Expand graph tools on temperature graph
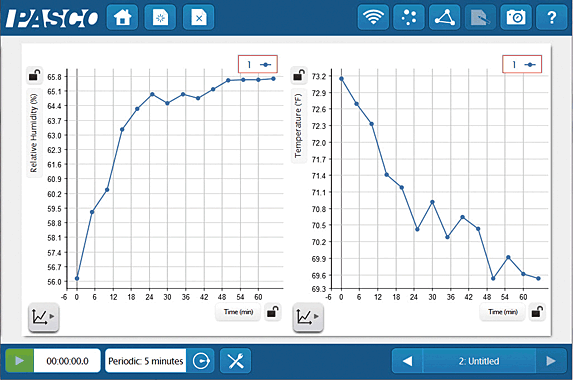The height and width of the screenshot is (380, 573). point(308,317)
